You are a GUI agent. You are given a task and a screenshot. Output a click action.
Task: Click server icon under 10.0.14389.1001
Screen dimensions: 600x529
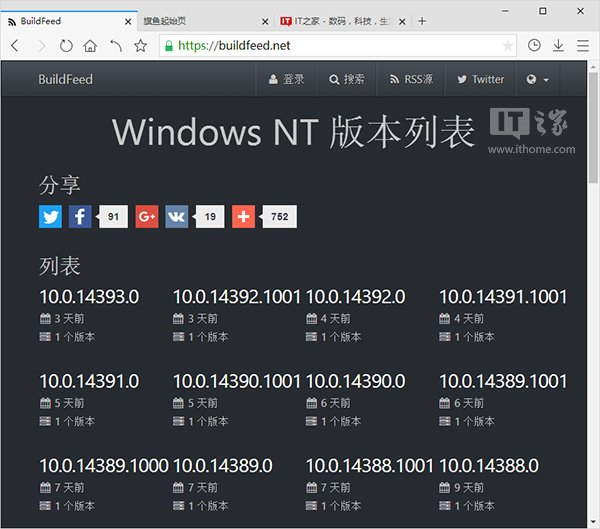444,421
